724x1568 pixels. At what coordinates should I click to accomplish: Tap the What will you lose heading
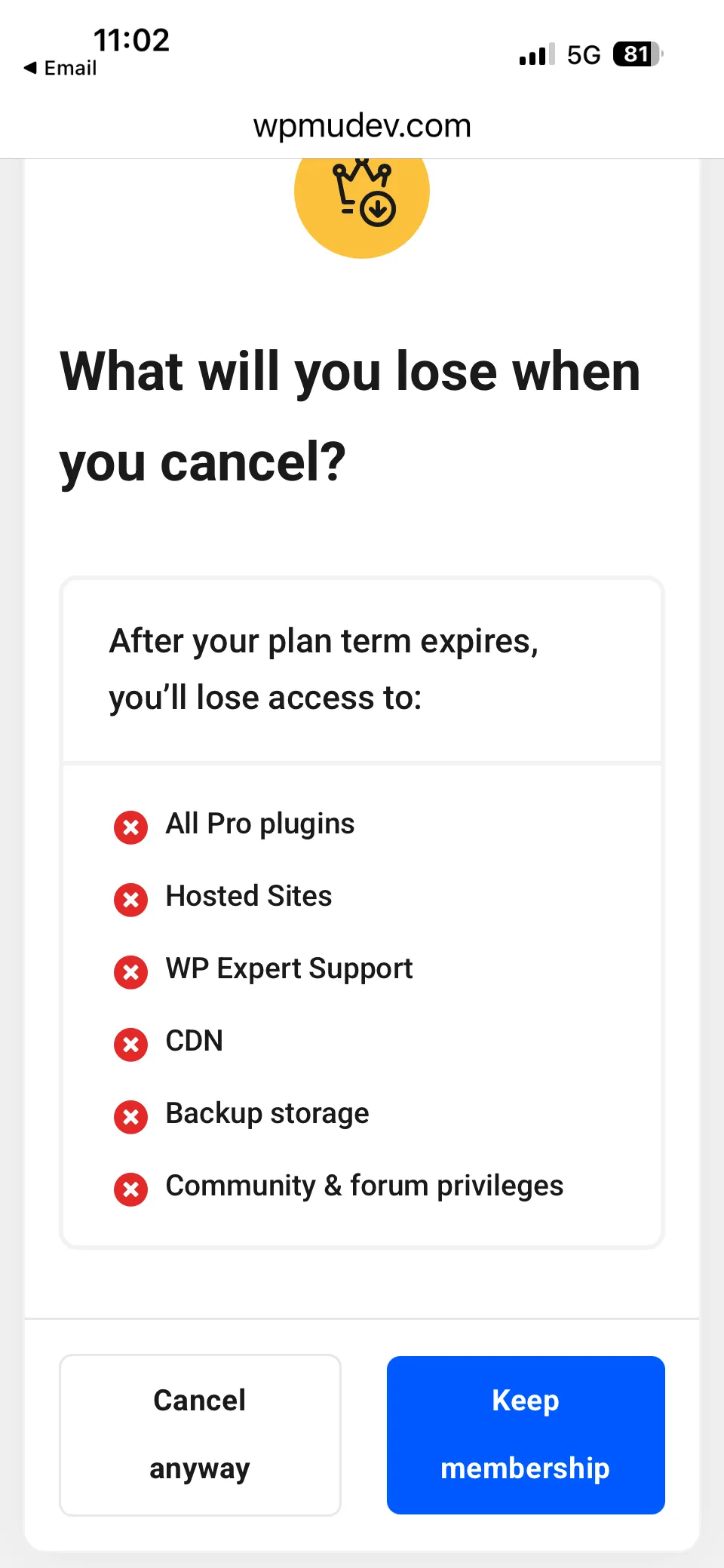click(351, 416)
